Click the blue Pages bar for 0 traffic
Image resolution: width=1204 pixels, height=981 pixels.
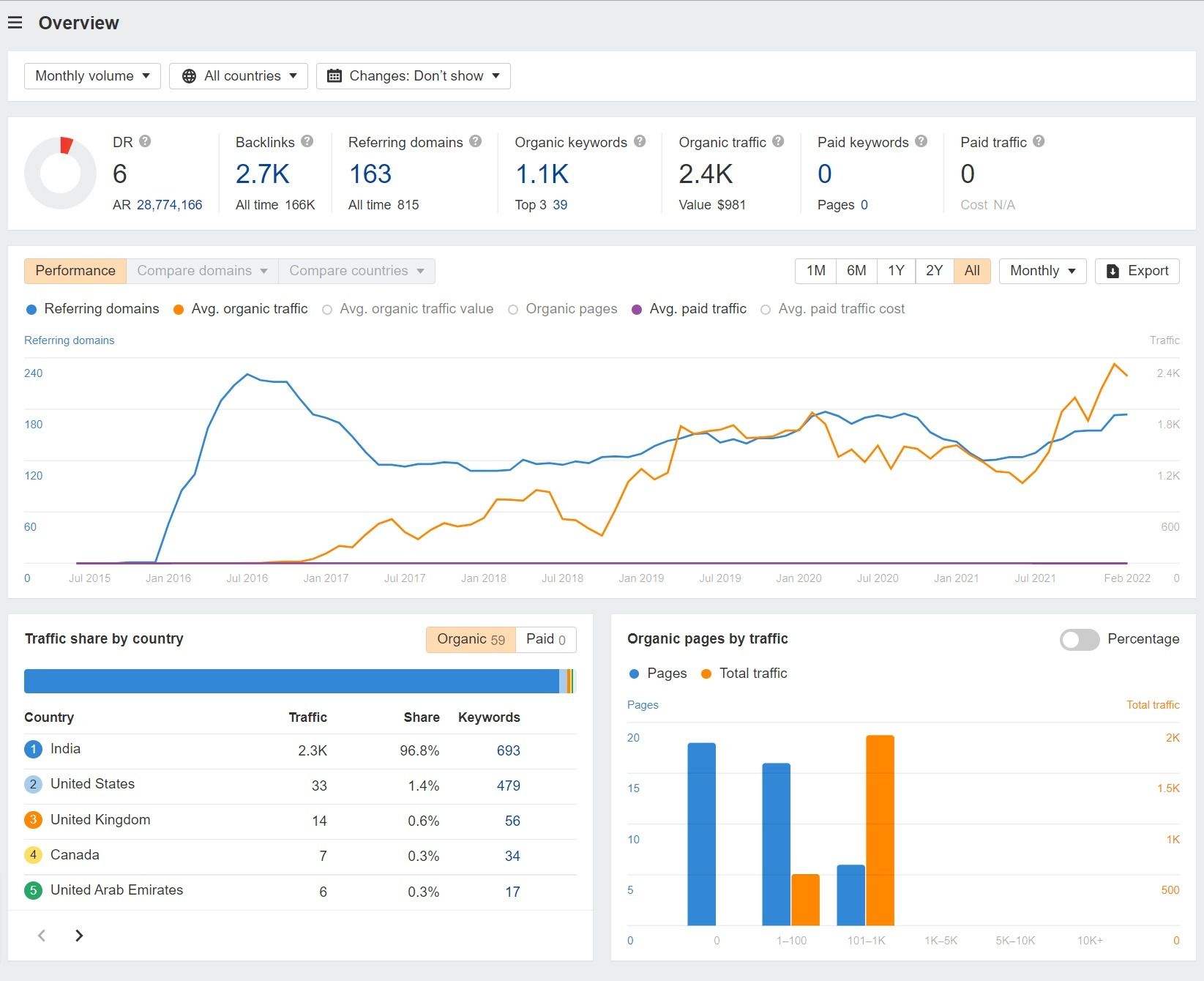click(702, 834)
